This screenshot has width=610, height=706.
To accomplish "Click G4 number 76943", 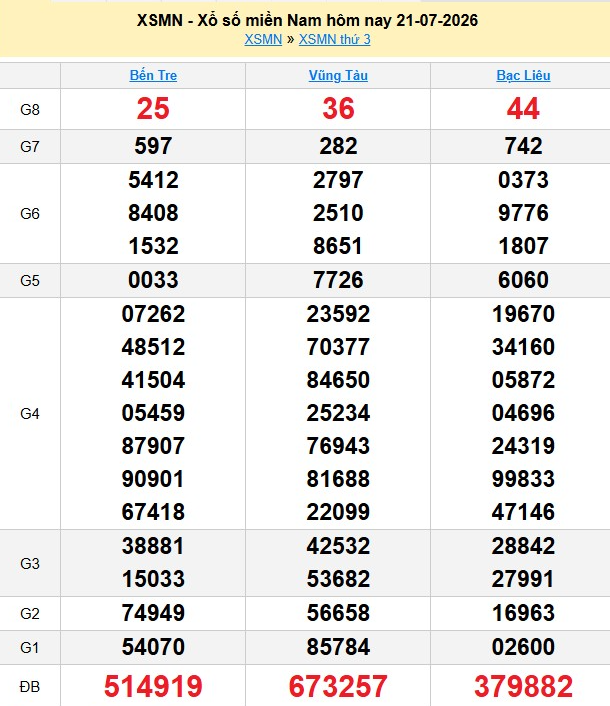I will point(338,446).
